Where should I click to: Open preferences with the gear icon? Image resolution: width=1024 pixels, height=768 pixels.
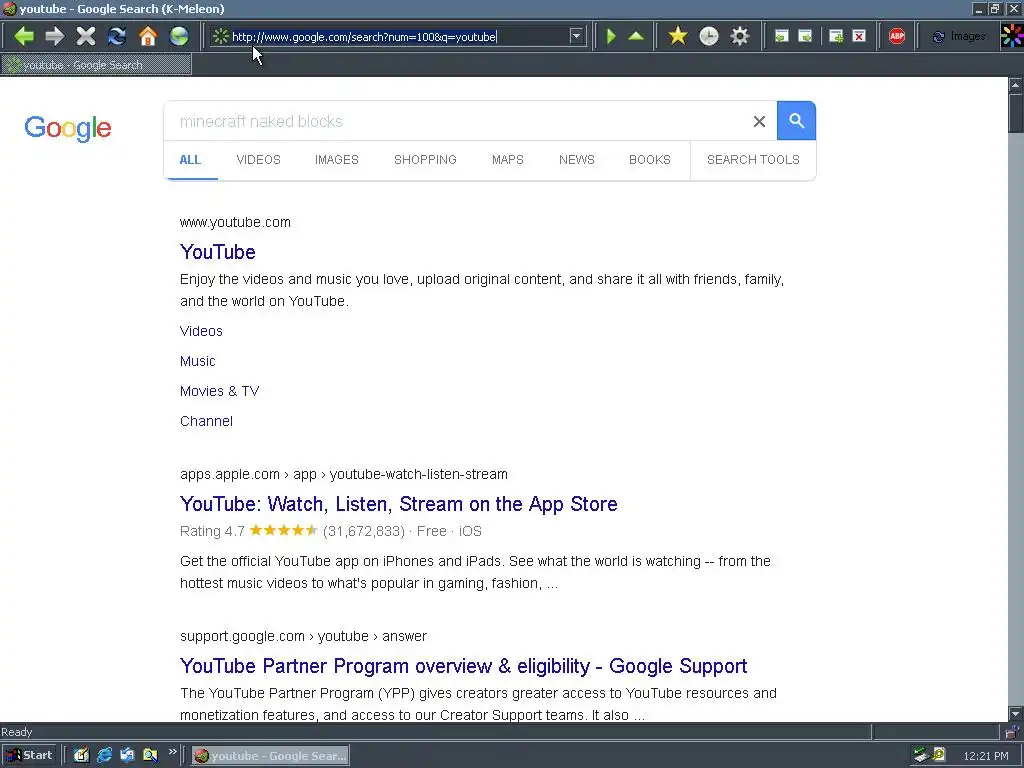coord(740,36)
